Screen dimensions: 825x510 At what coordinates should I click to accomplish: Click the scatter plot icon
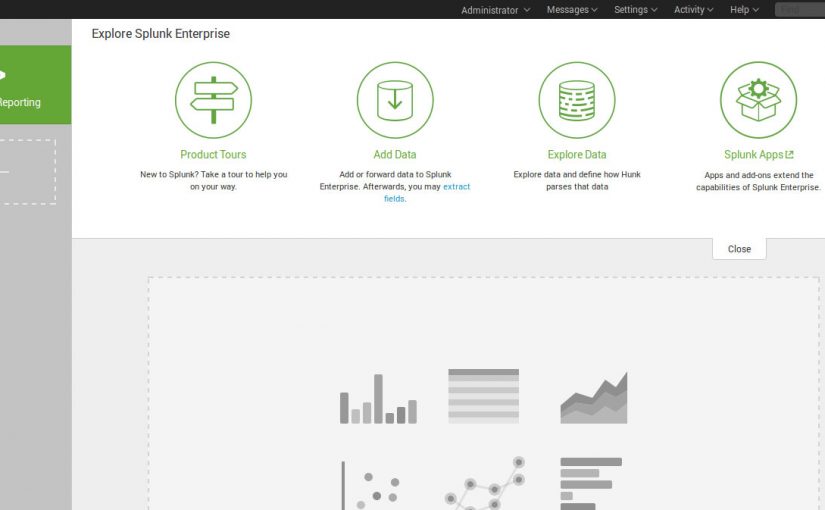click(x=370, y=485)
